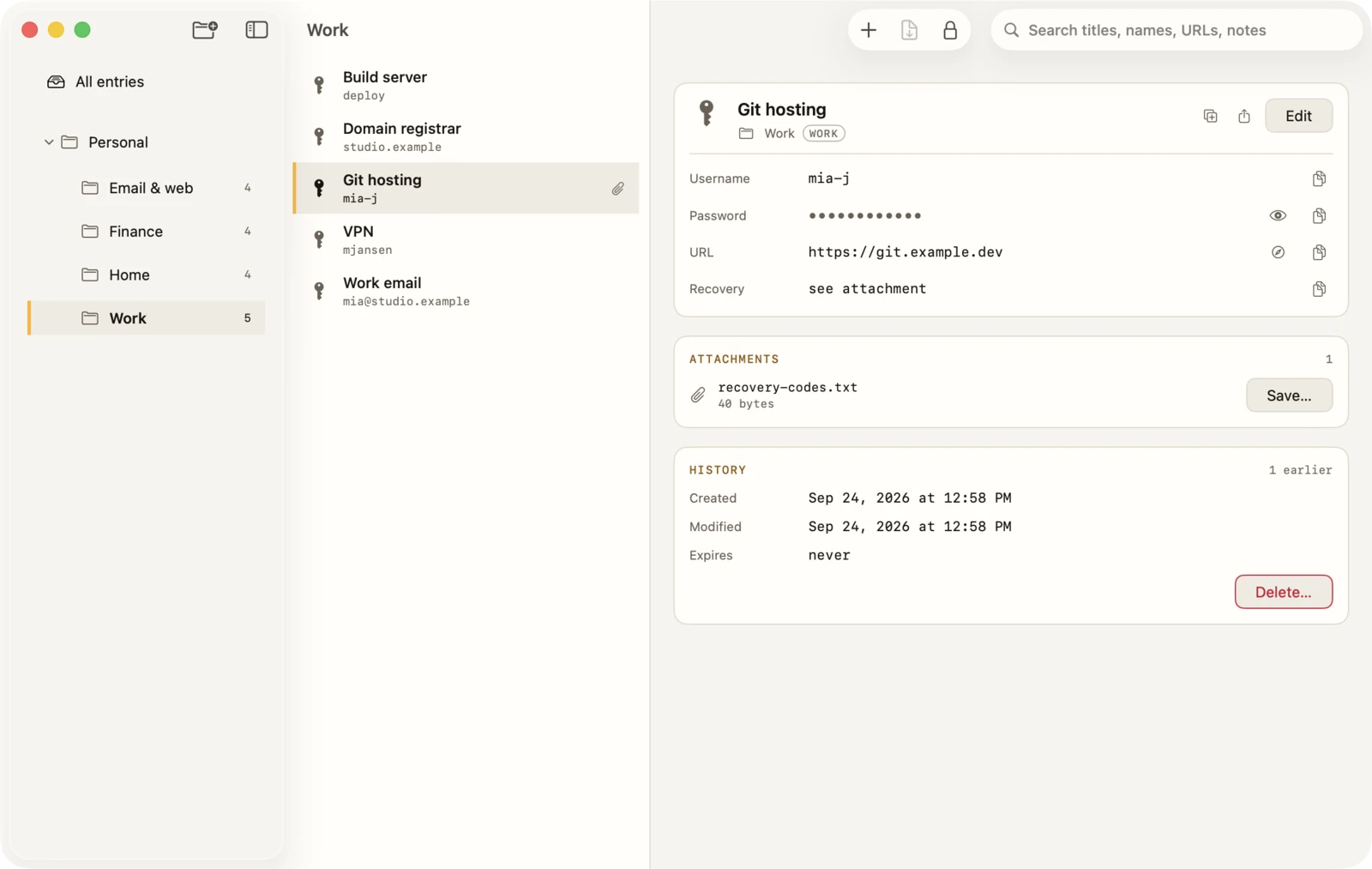1372x869 pixels.
Task: Copy the Recovery field value
Action: [x=1319, y=289]
